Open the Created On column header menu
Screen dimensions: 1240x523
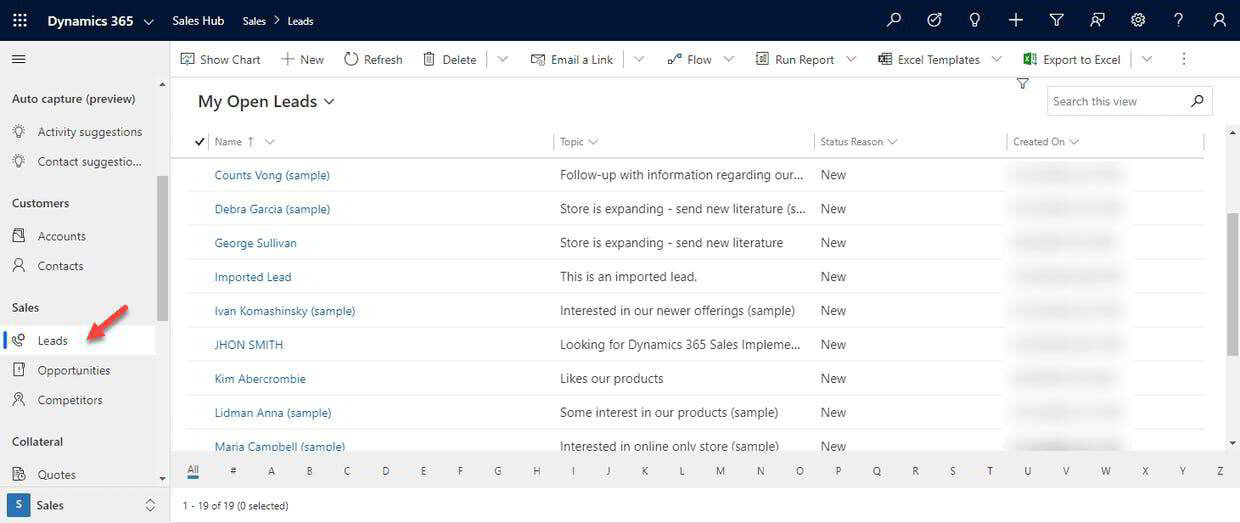[x=1046, y=142]
